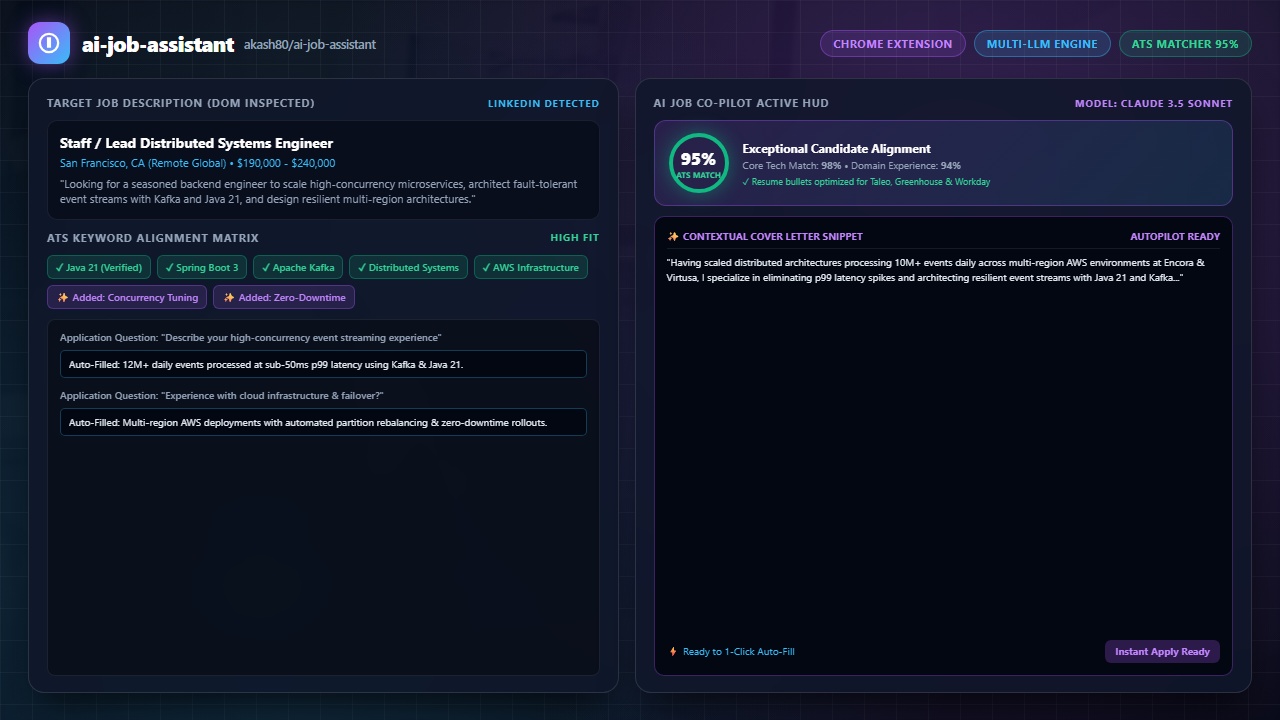Click the Model: Claude 3.5 Sonnet label
This screenshot has height=720, width=1280.
(x=1154, y=103)
